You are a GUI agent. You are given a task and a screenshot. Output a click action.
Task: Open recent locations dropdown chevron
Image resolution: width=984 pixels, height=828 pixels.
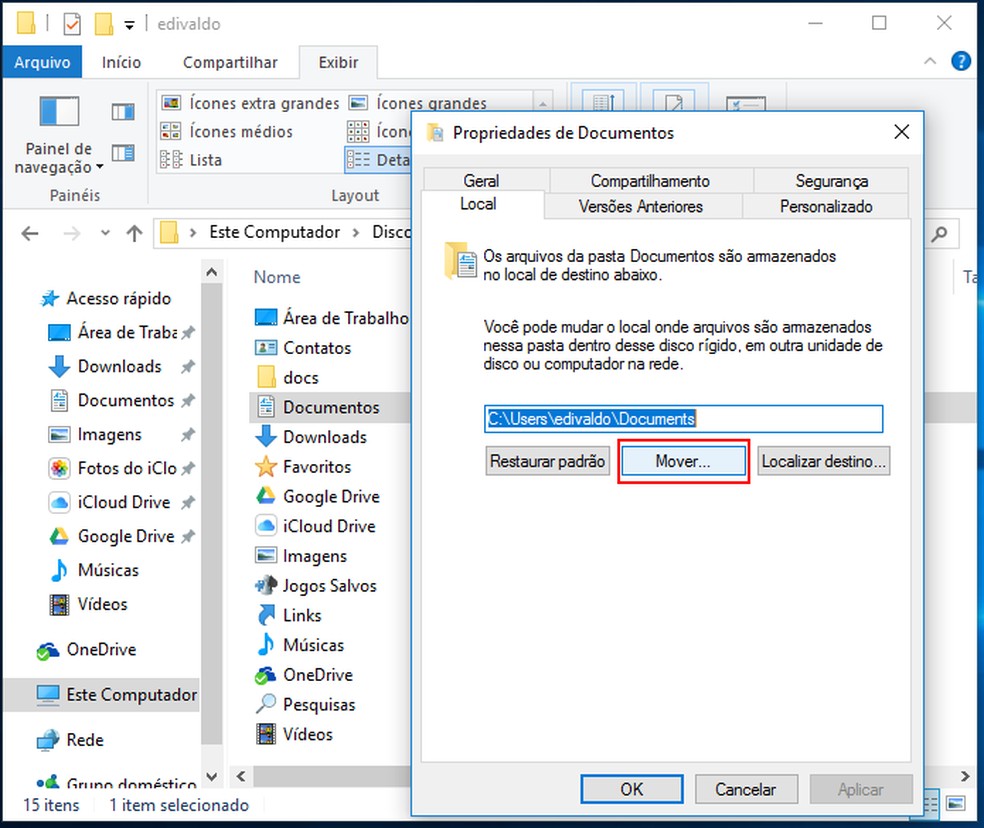105,234
